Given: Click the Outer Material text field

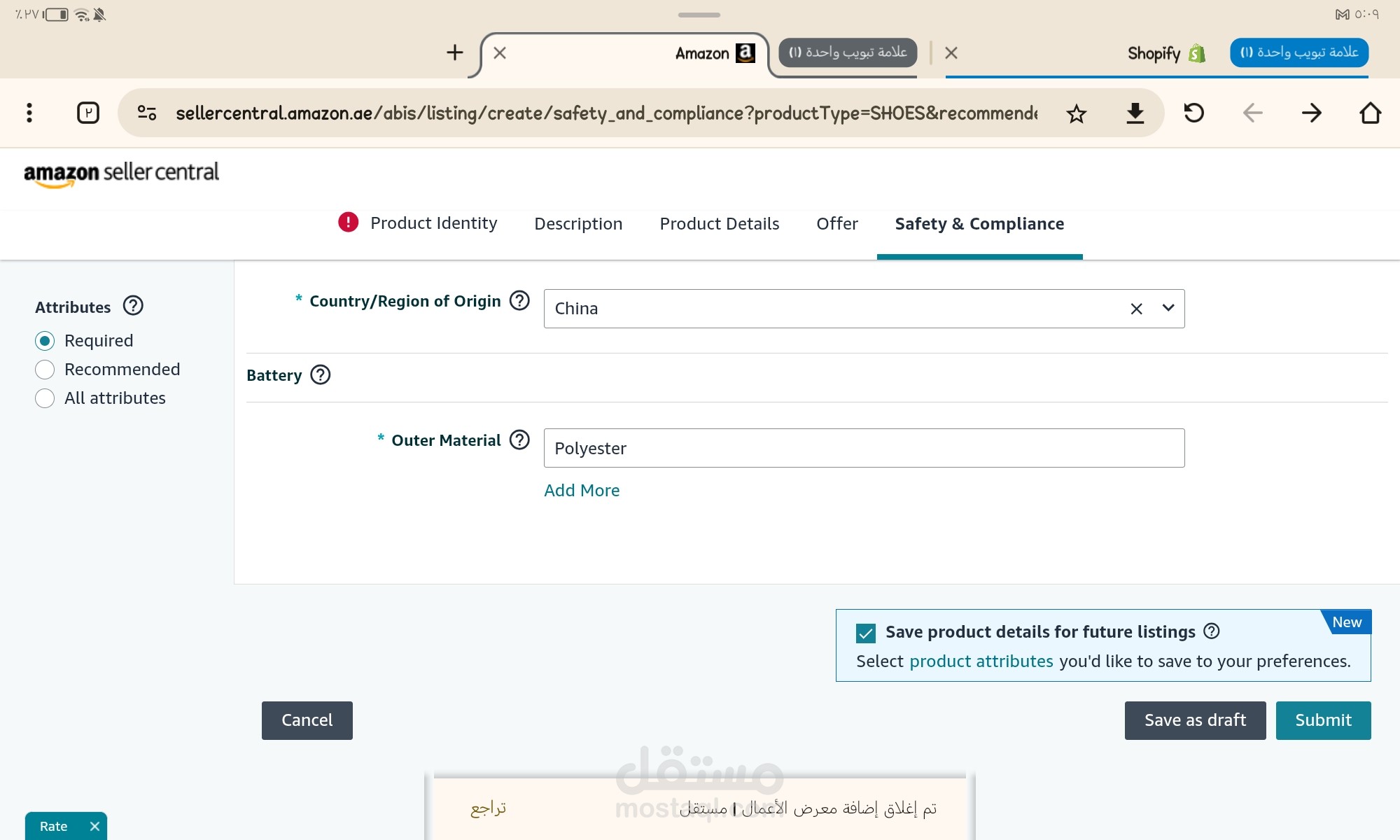Looking at the screenshot, I should [864, 448].
